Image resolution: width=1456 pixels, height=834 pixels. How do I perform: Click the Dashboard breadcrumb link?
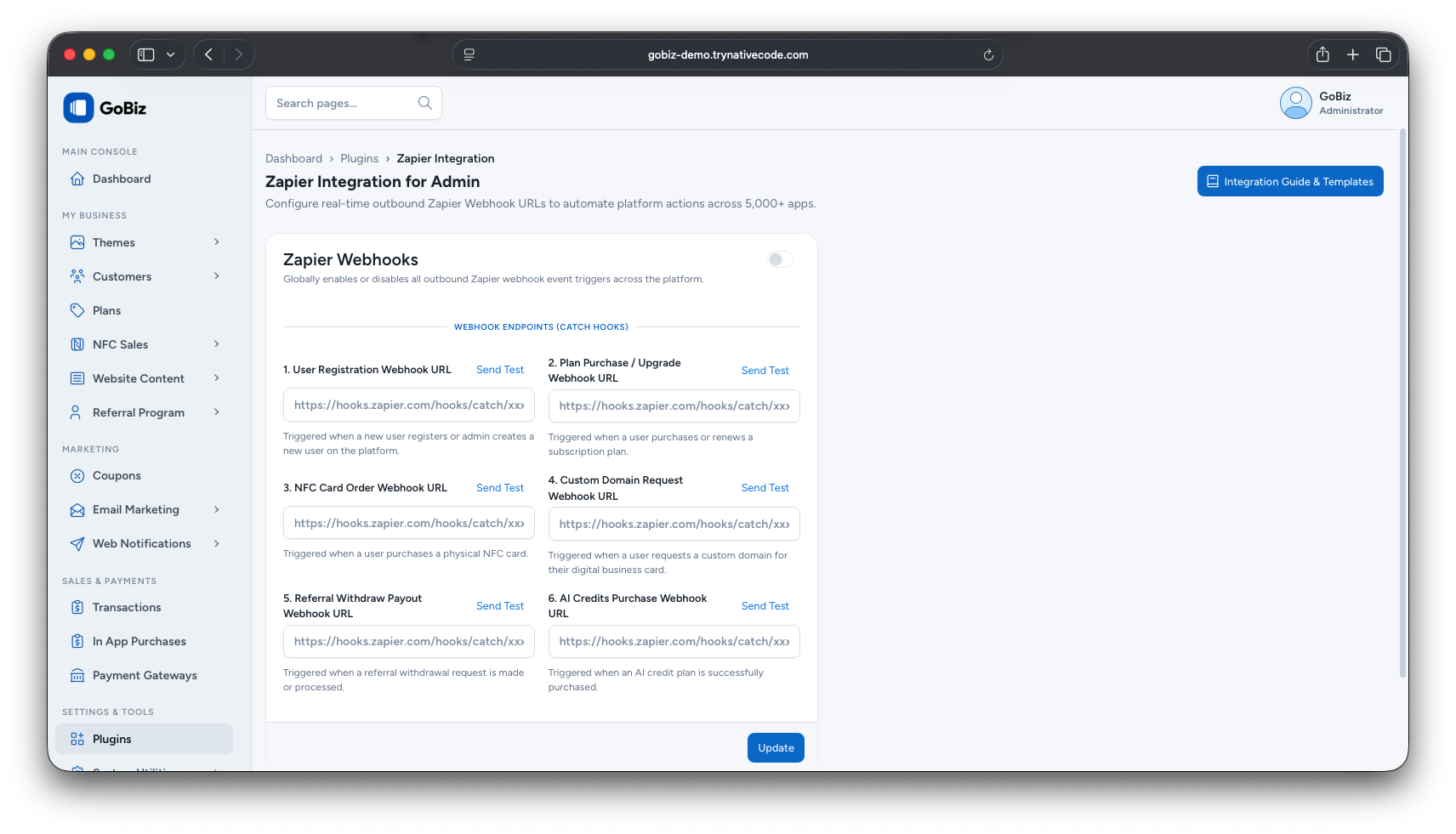pos(293,158)
